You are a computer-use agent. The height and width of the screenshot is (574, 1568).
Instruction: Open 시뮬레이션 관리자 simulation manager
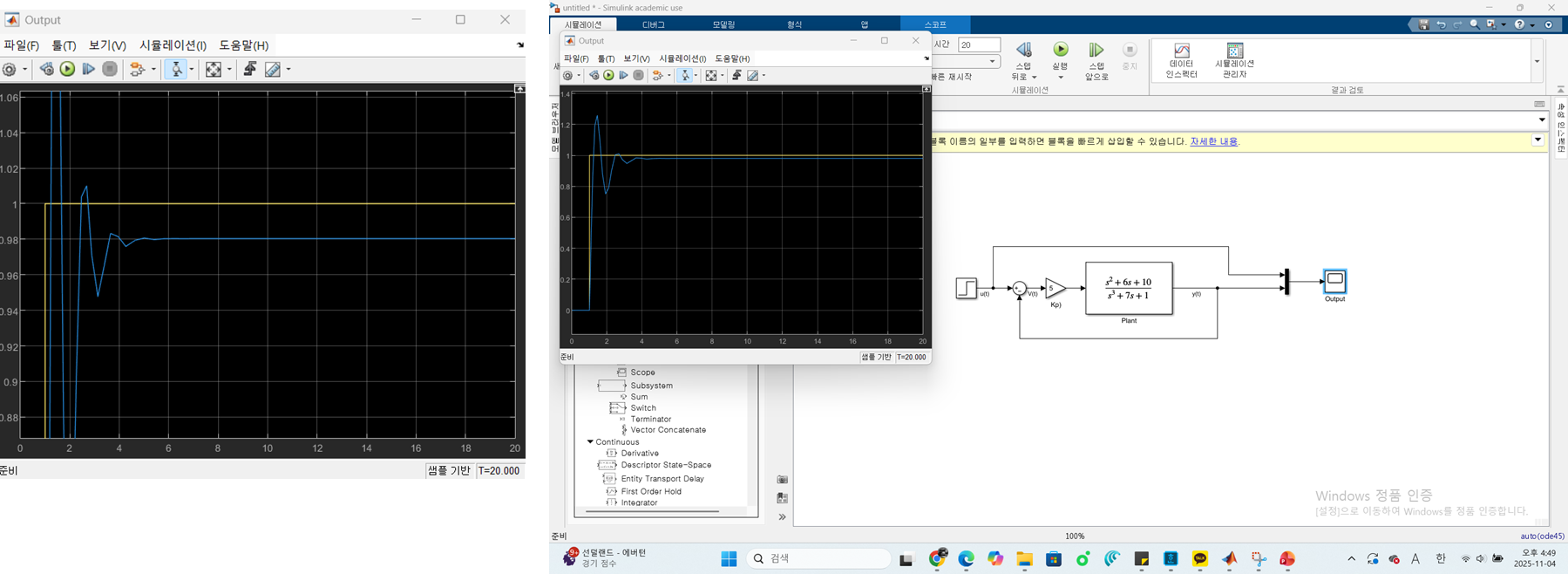pyautogui.click(x=1234, y=60)
